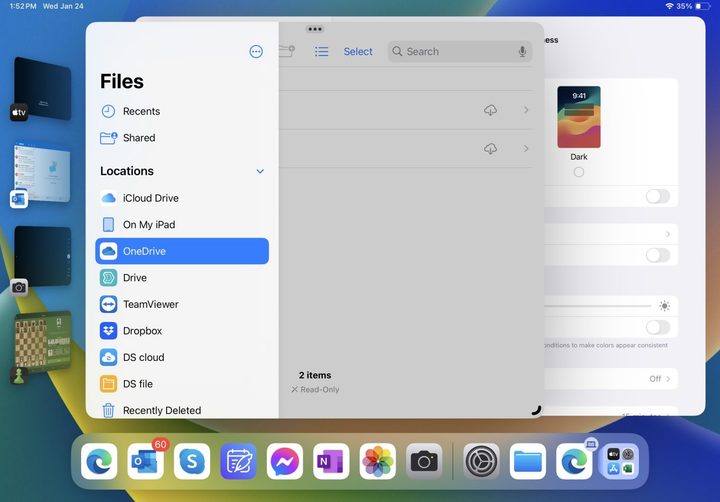720x502 pixels.
Task: Open recent Edge app in dock
Action: [574, 461]
